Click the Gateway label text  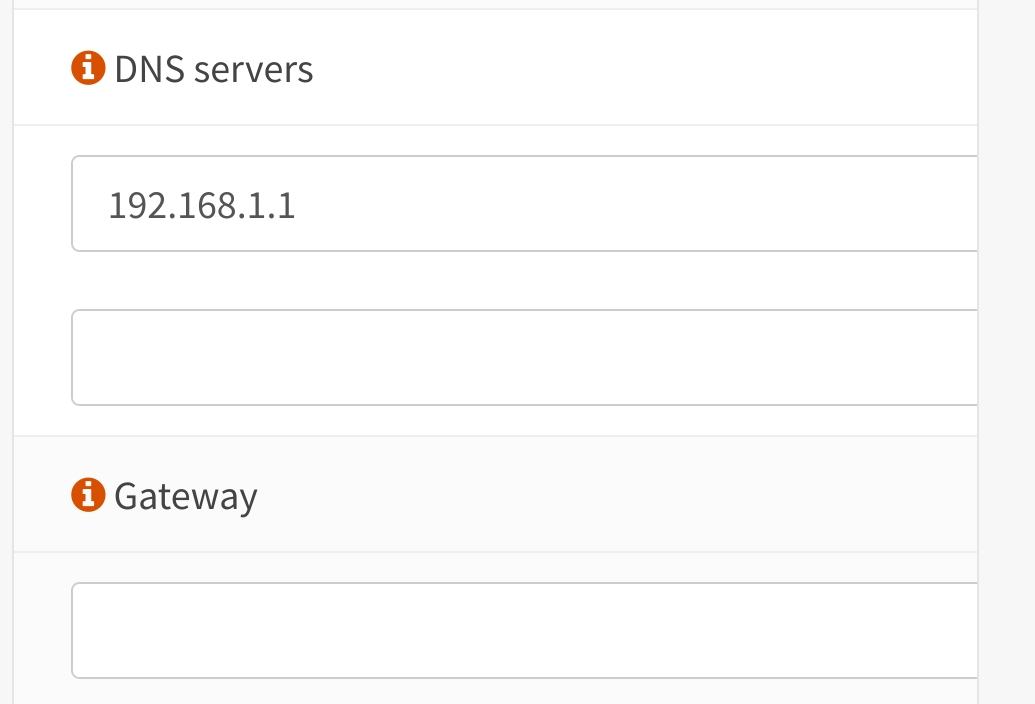(186, 496)
